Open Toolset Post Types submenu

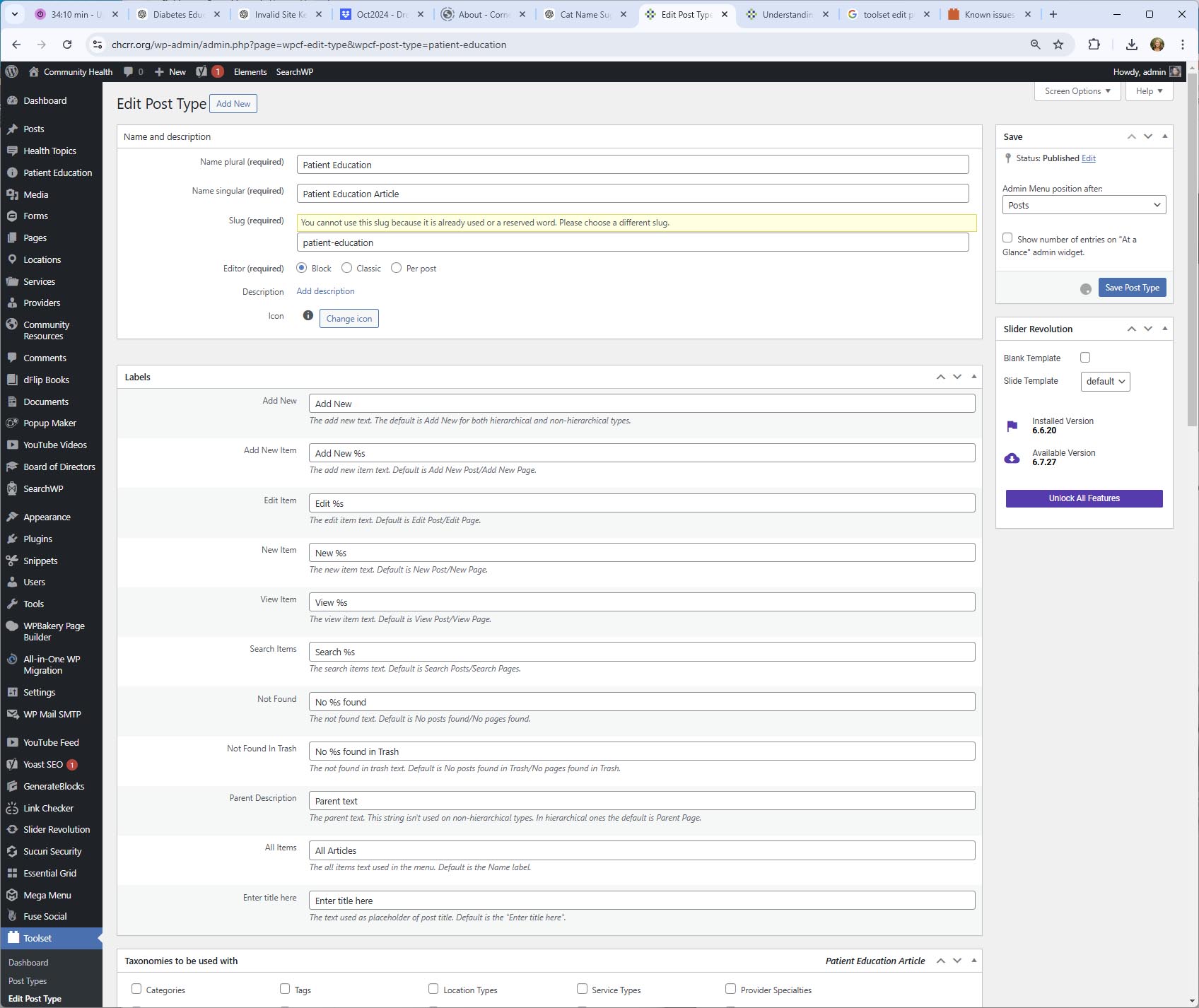[28, 980]
